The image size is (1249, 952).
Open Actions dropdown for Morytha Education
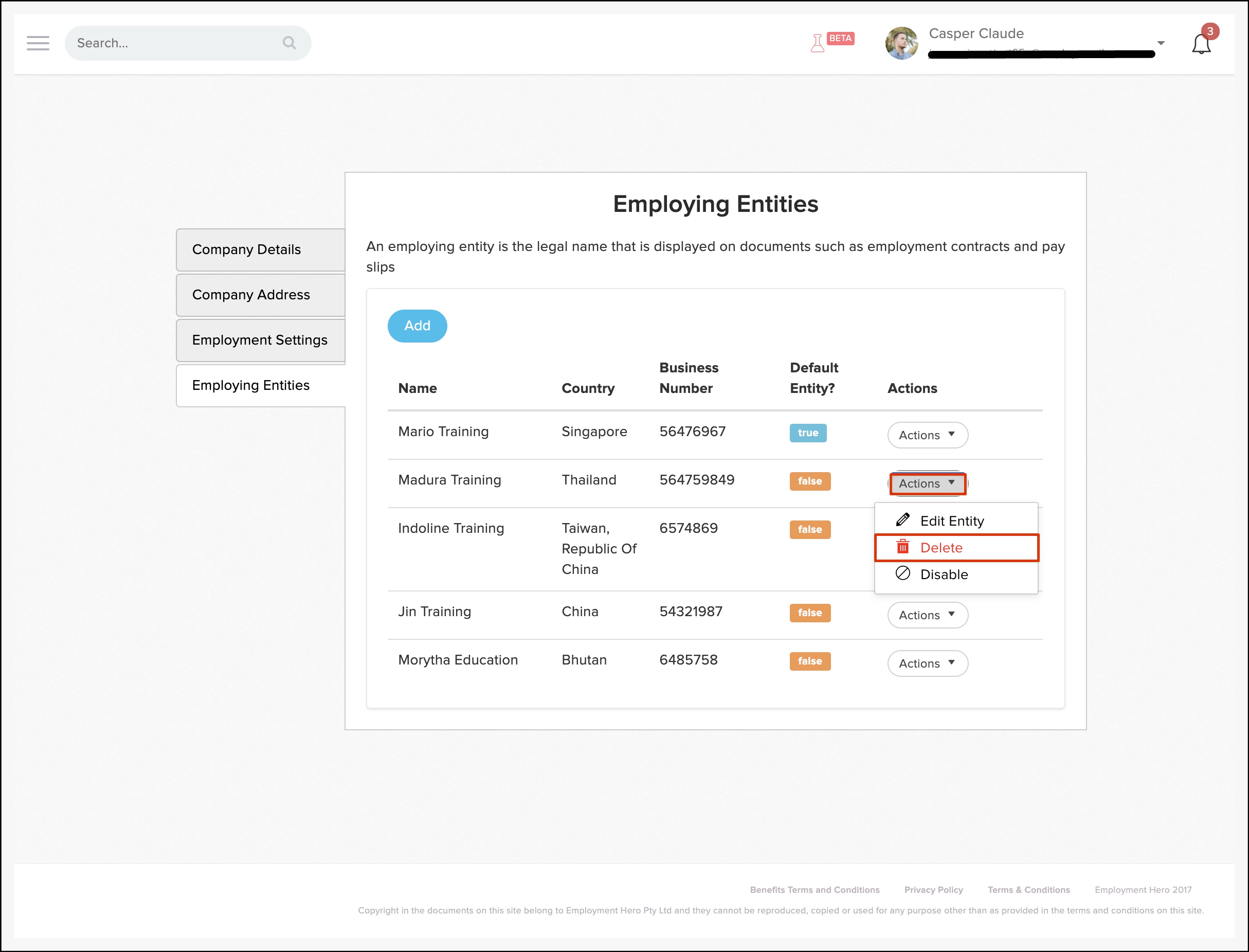(927, 663)
